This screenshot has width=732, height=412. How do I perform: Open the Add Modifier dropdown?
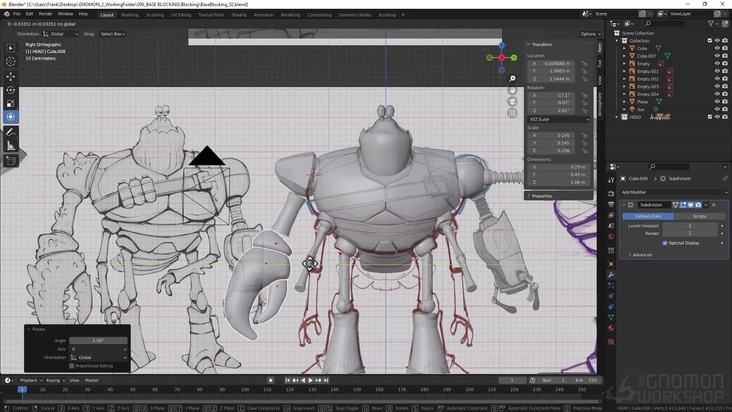(674, 192)
